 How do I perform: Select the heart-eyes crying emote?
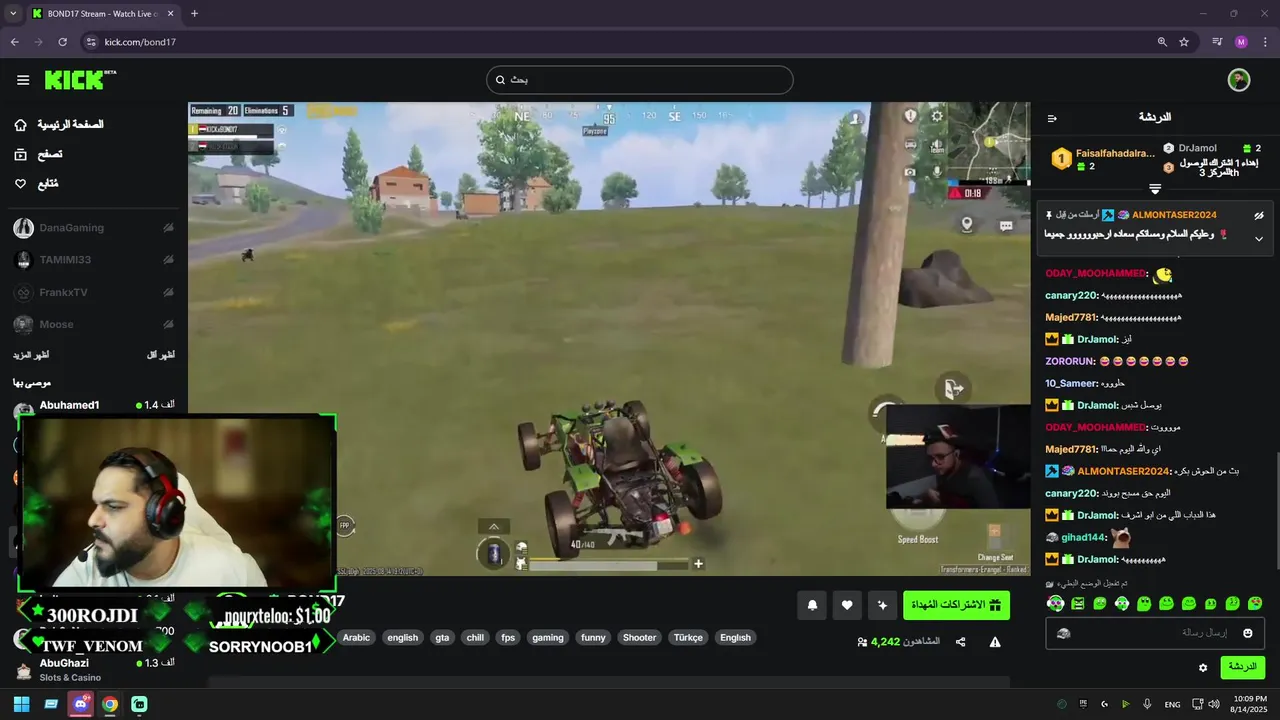[1256, 603]
